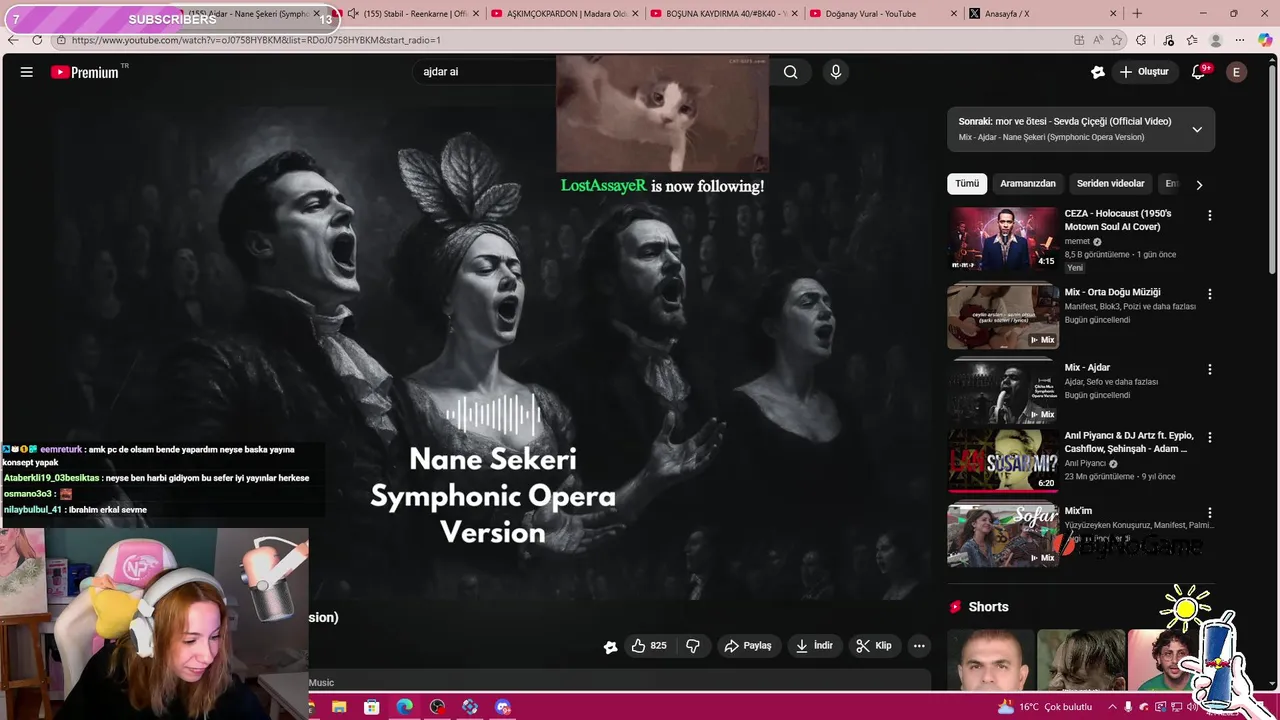This screenshot has height=720, width=1280.
Task: Switch to BOŞUNA KAYDIRMA browser tab
Action: [725, 14]
